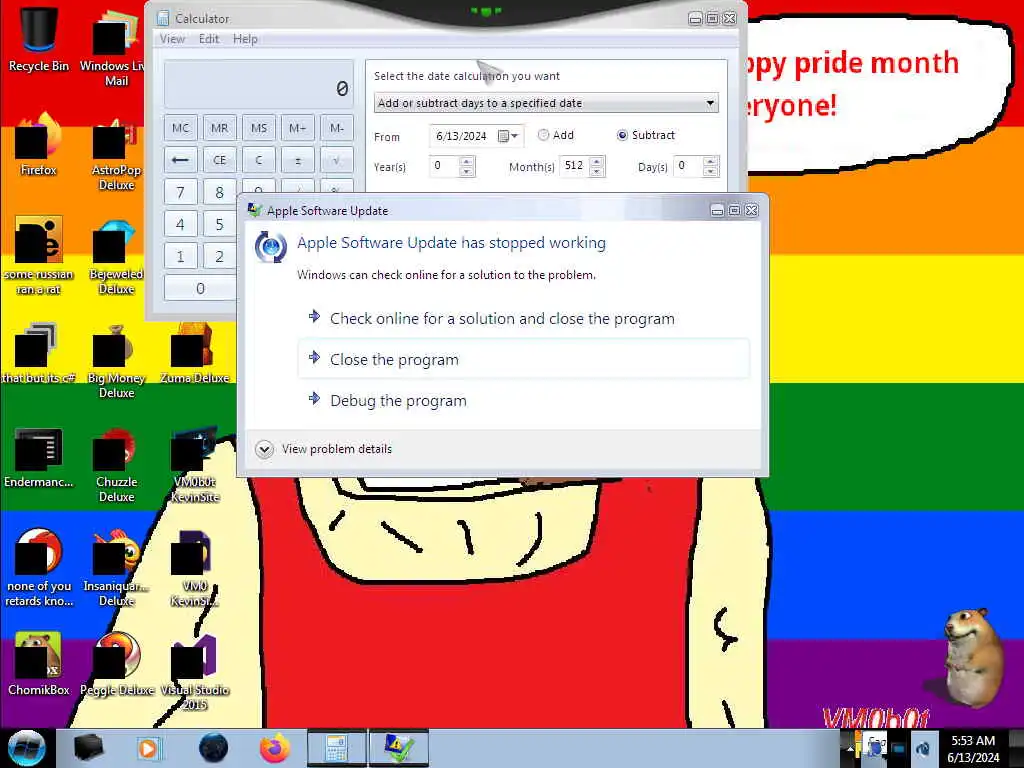Click the taskbar clock showing 5:53 AM
The image size is (1024, 768).
click(974, 749)
